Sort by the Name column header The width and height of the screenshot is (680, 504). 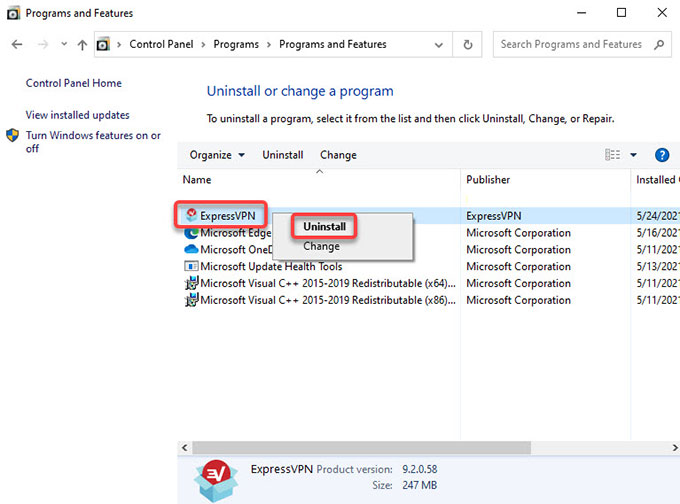(197, 180)
